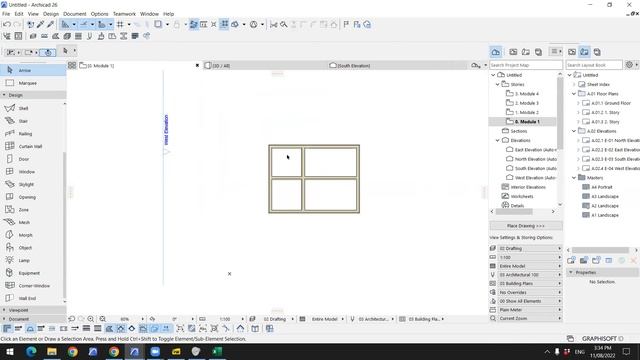This screenshot has height=360, width=640.
Task: Collapse Masters folder in Layout Book
Action: [x=574, y=178]
